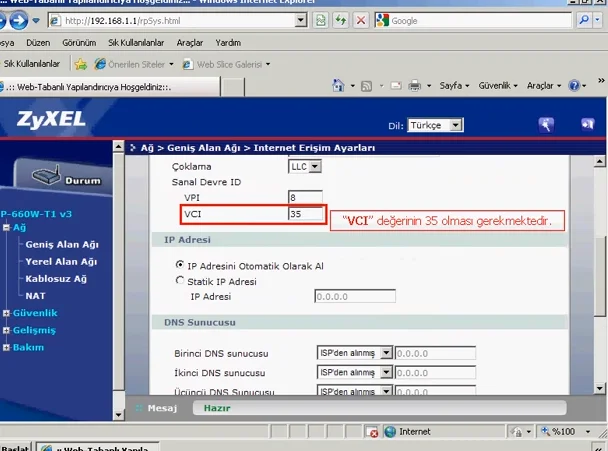Expand the Bakım tree node
The image size is (608, 451).
[x=6, y=347]
